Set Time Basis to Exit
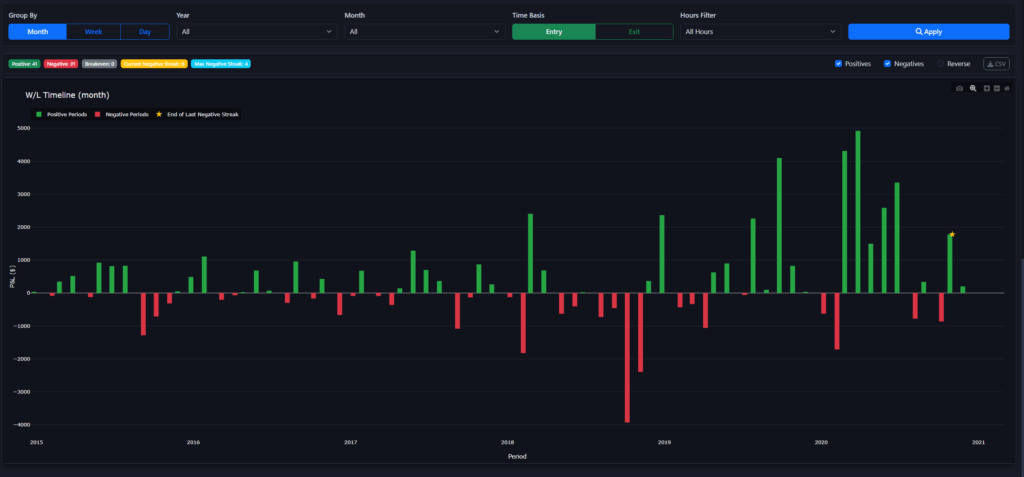1024x477 pixels. [634, 32]
